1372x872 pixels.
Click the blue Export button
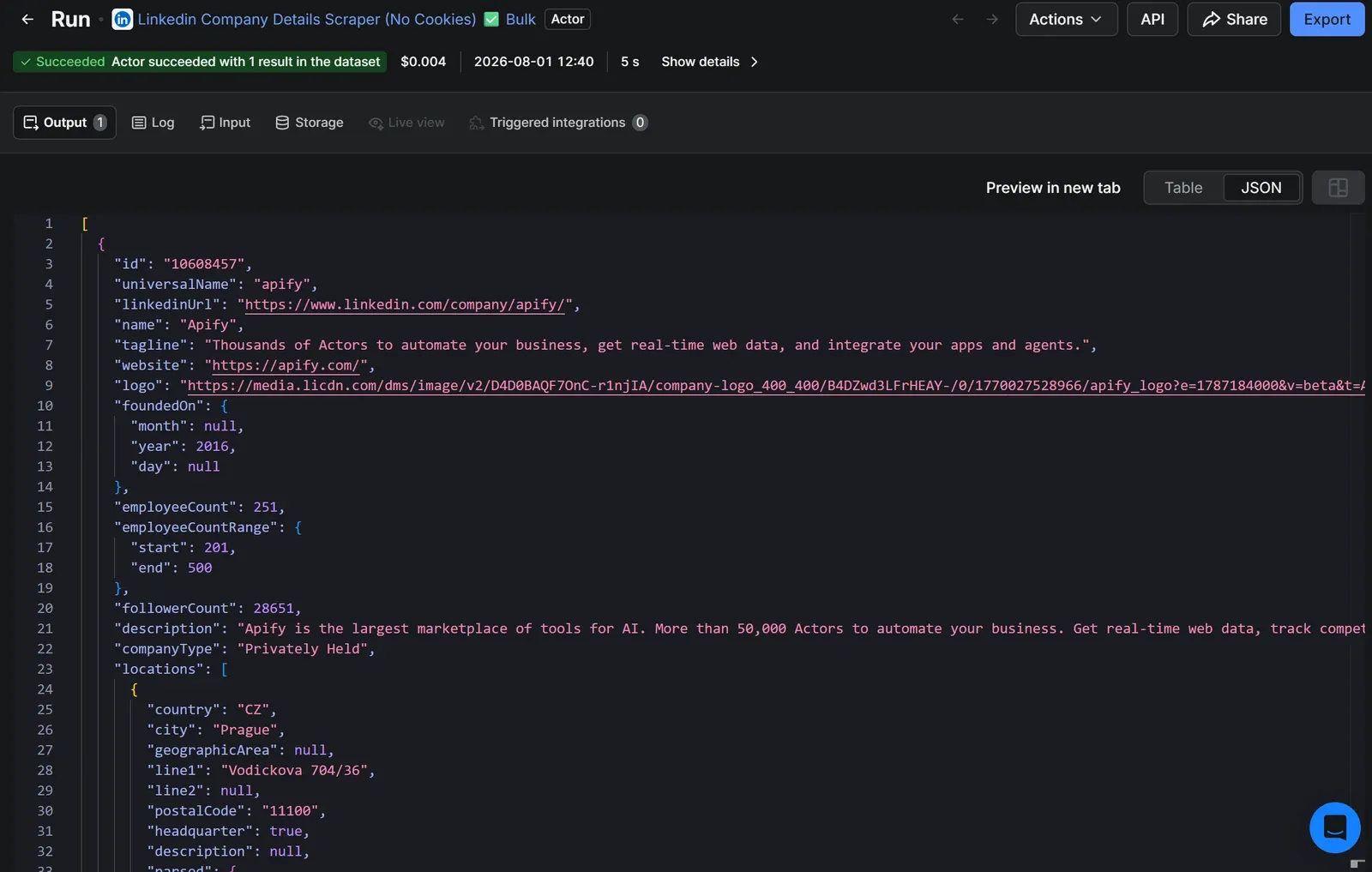pyautogui.click(x=1327, y=19)
